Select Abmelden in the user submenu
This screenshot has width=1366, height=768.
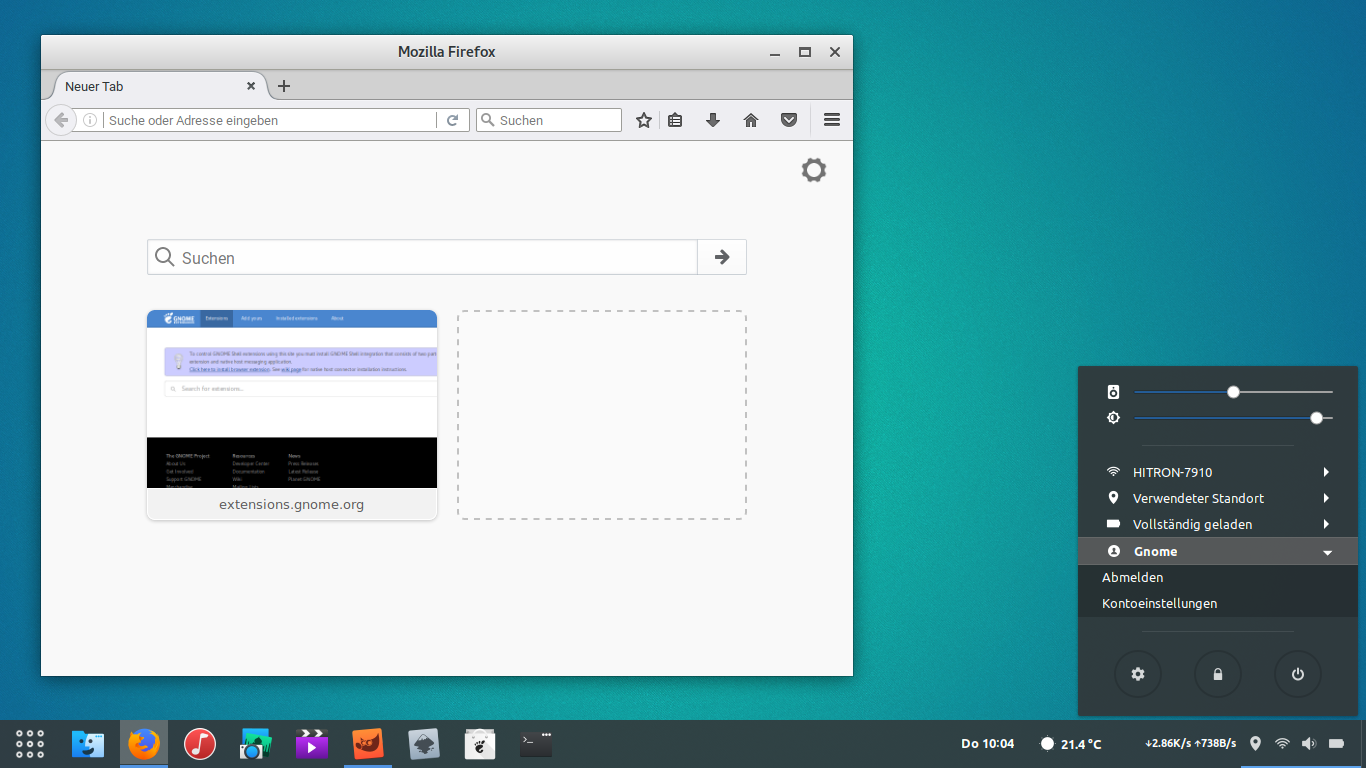tap(1218, 577)
